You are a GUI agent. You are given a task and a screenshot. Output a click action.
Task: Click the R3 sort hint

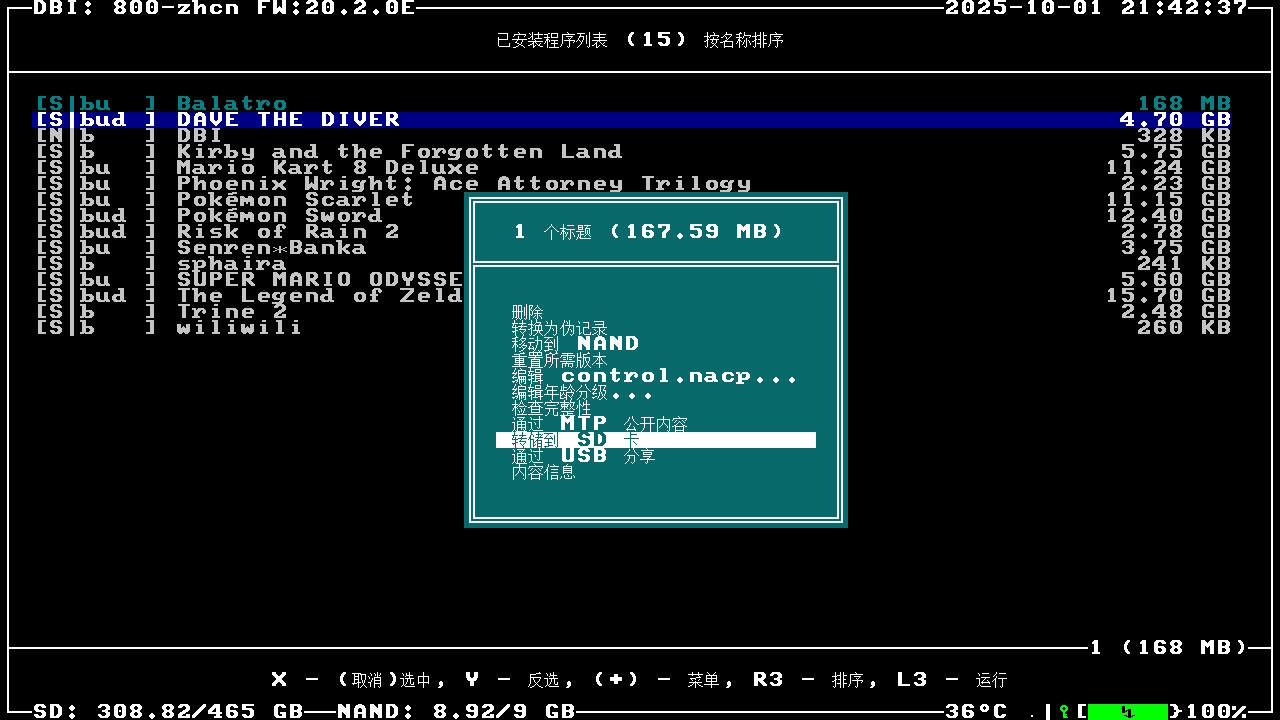click(x=809, y=679)
